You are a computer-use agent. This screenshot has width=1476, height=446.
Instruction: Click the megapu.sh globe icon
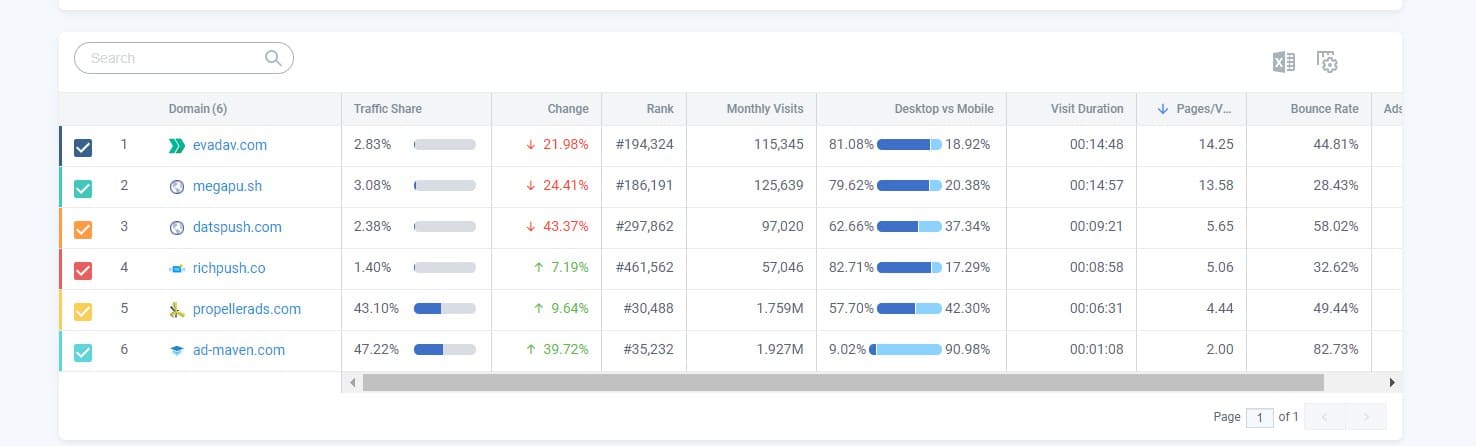click(177, 186)
